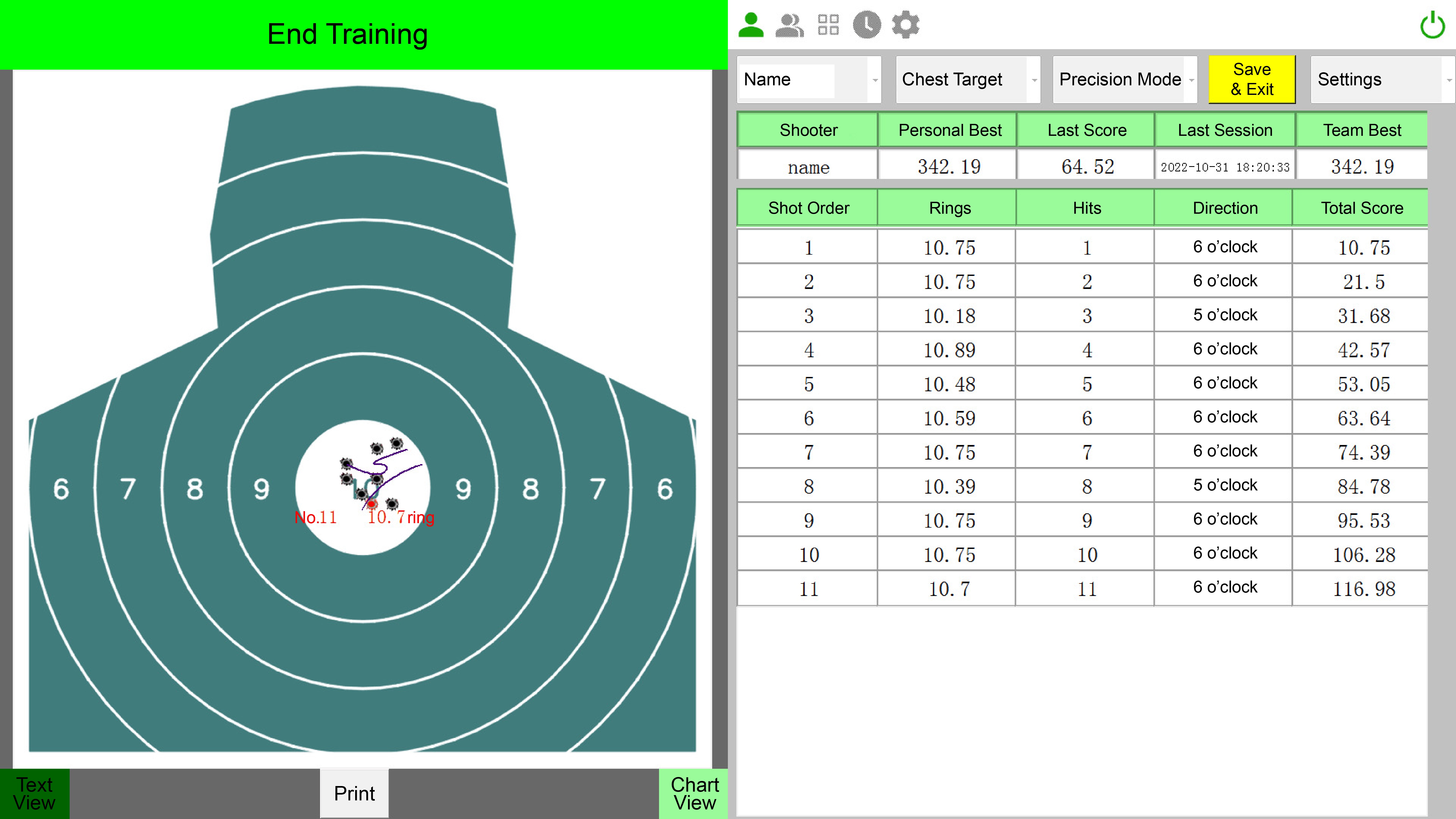This screenshot has height=819, width=1456.
Task: Click the green power icon
Action: pos(1432,26)
